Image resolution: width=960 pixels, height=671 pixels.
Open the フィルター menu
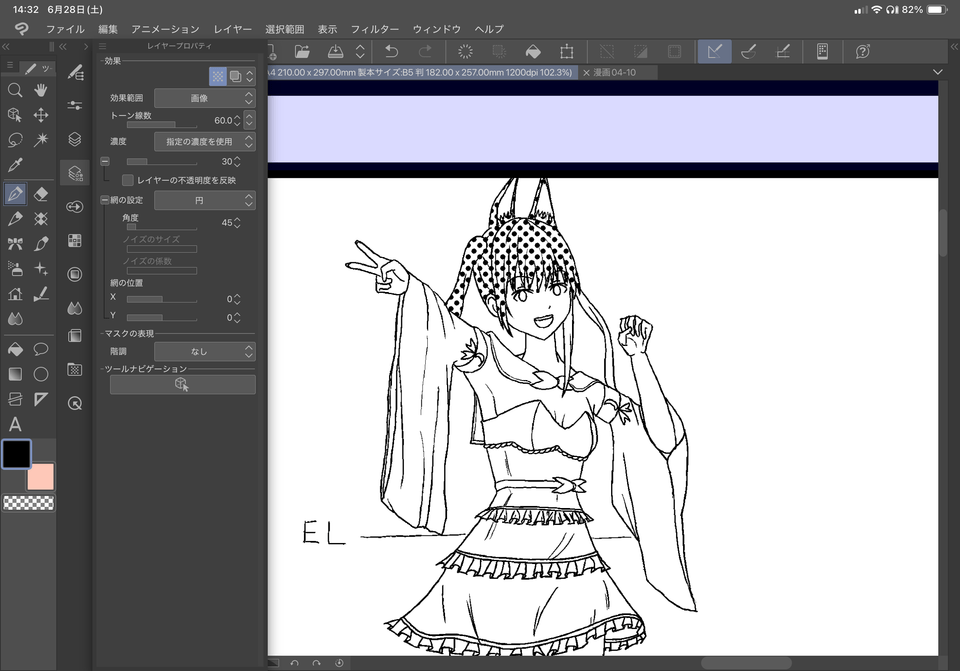point(375,29)
